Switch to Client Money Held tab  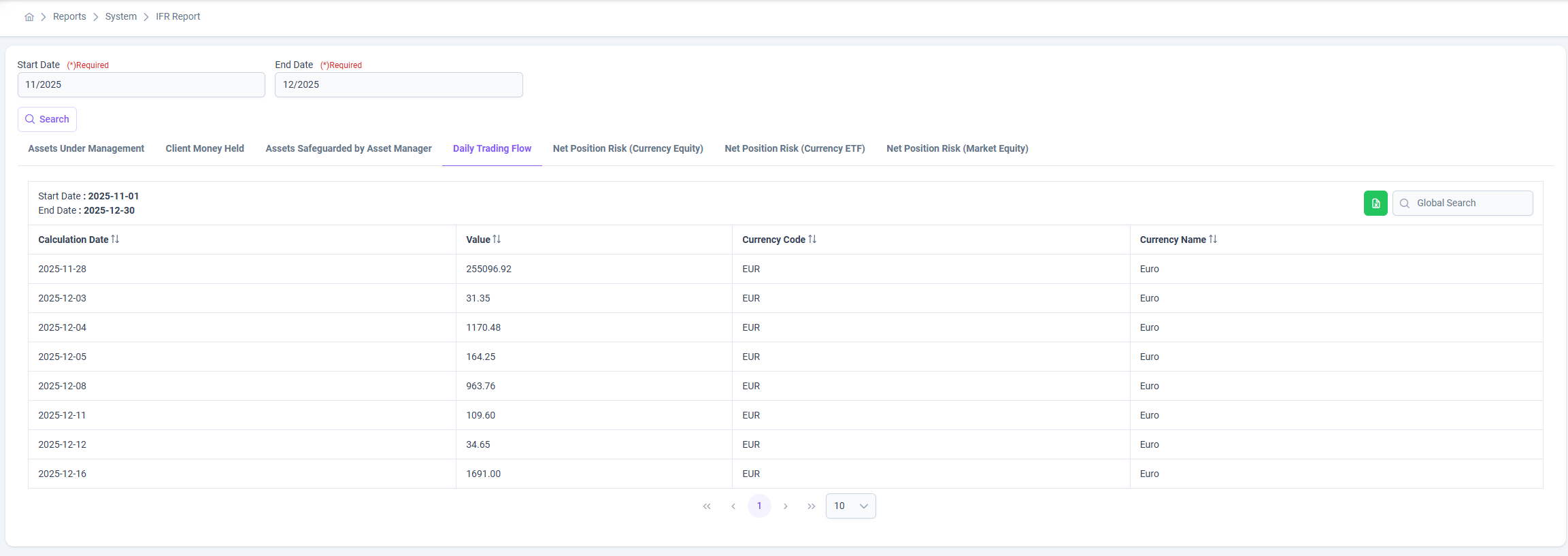pyautogui.click(x=205, y=148)
